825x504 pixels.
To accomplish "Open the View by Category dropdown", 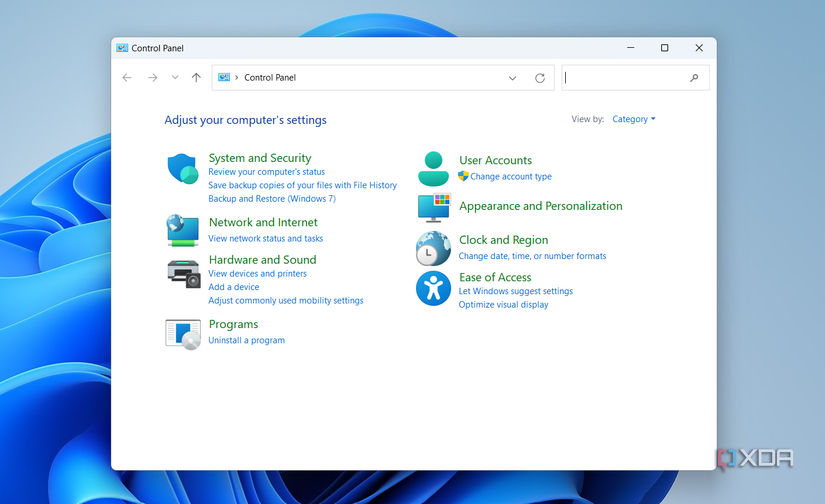I will 633,119.
